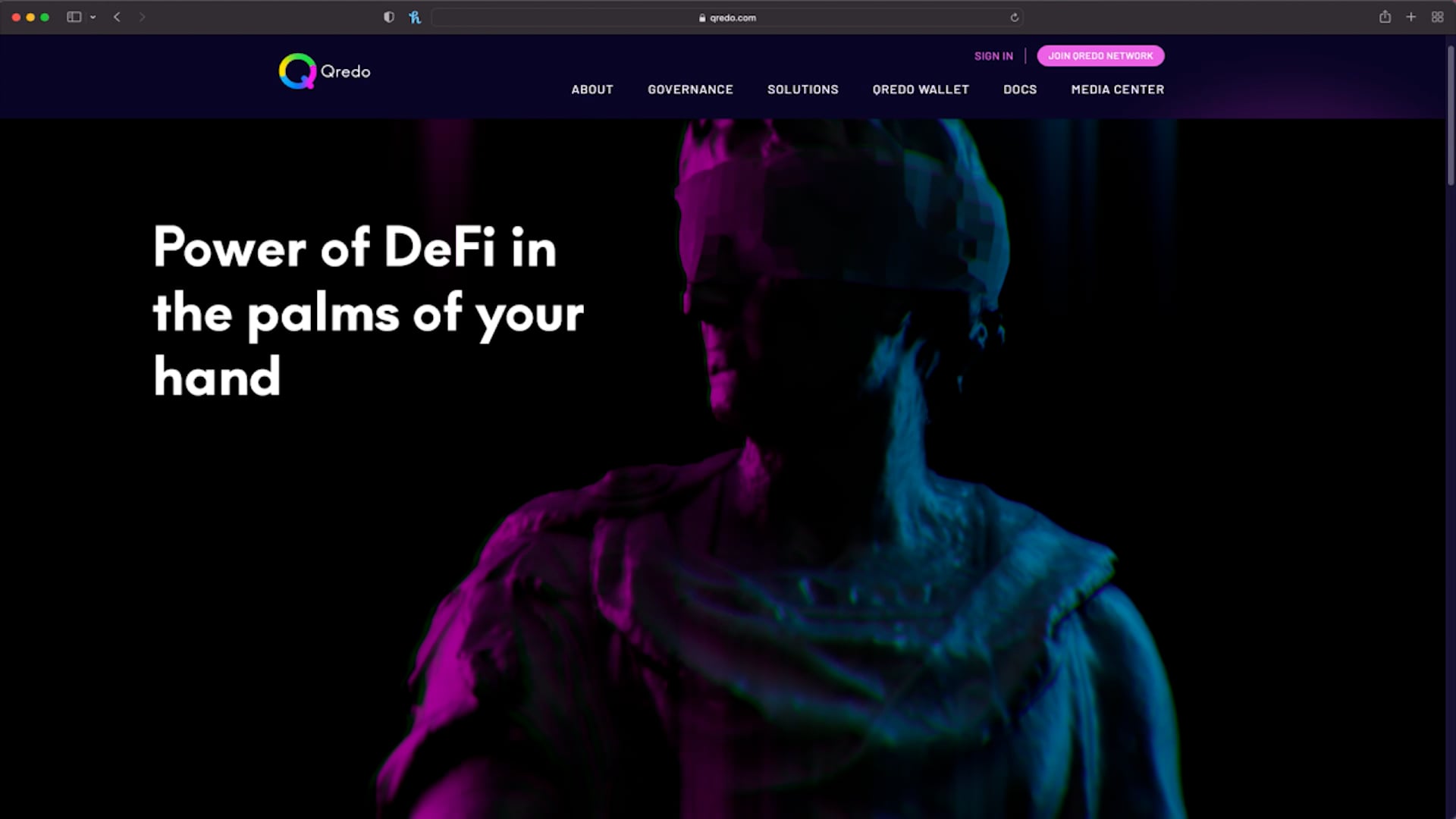Open Media Center page
The height and width of the screenshot is (819, 1456).
coord(1117,89)
